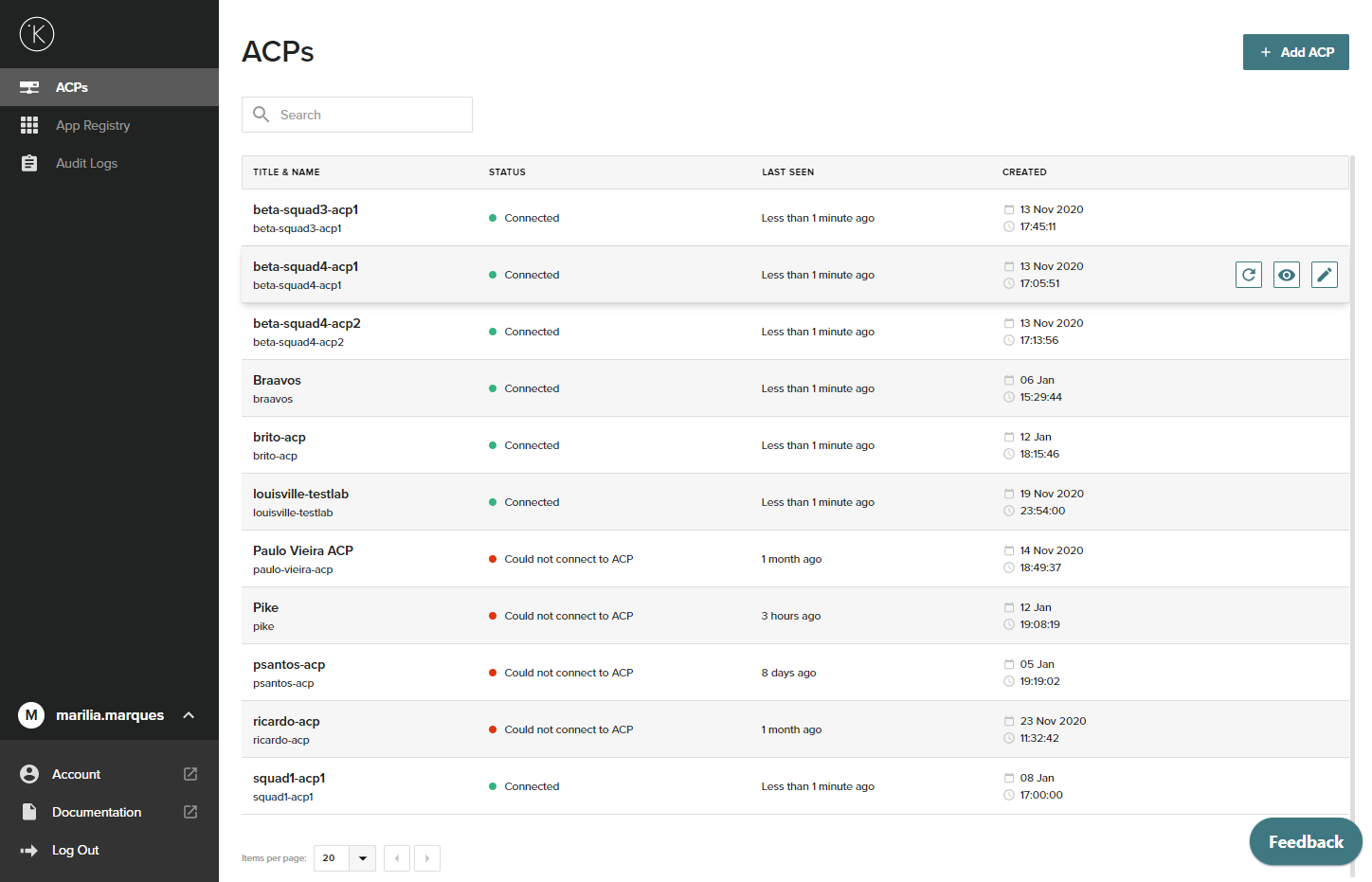View details via eye icon for beta-squad4-acp1
The width and height of the screenshot is (1372, 882).
(x=1287, y=275)
